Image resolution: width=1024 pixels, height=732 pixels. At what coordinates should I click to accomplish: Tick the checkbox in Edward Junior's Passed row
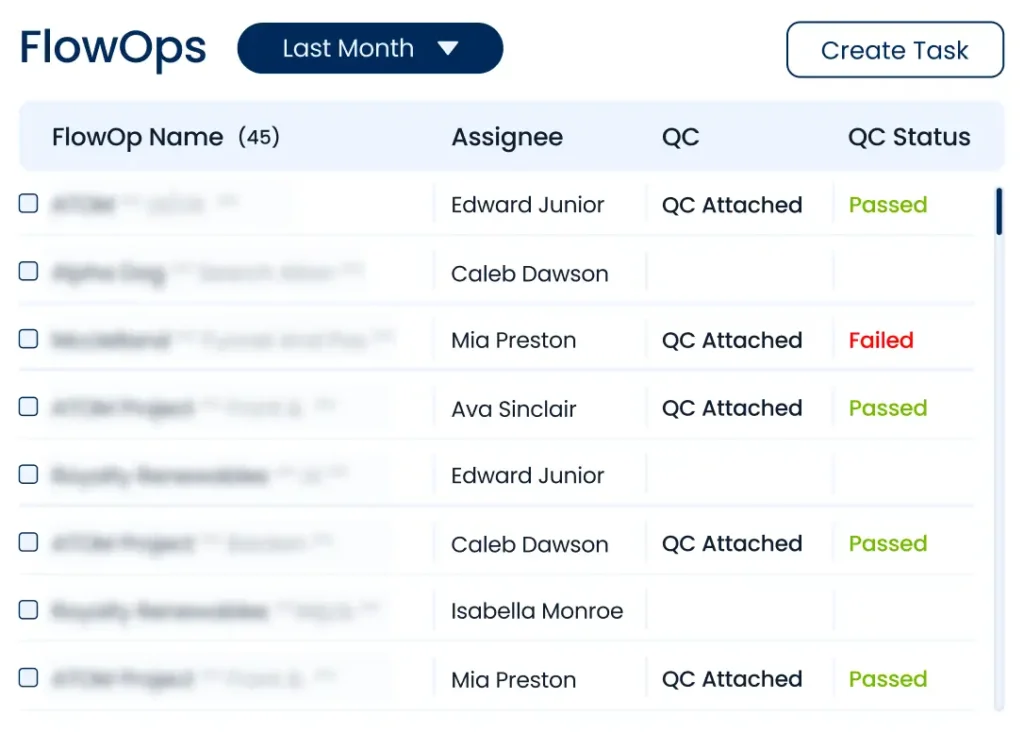[29, 204]
